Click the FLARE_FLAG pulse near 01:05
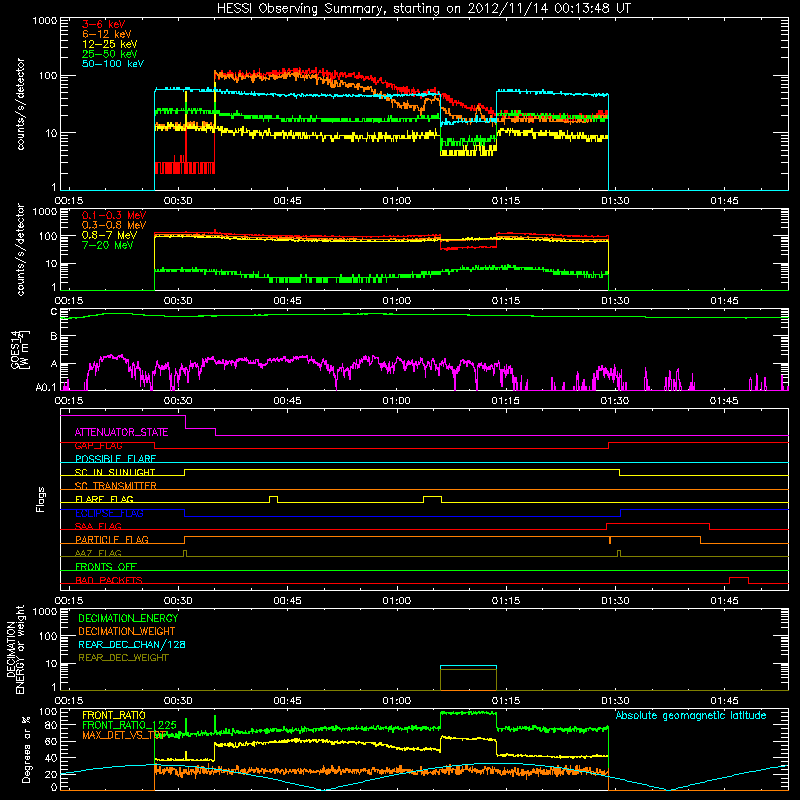Image resolution: width=800 pixels, height=800 pixels. (433, 499)
